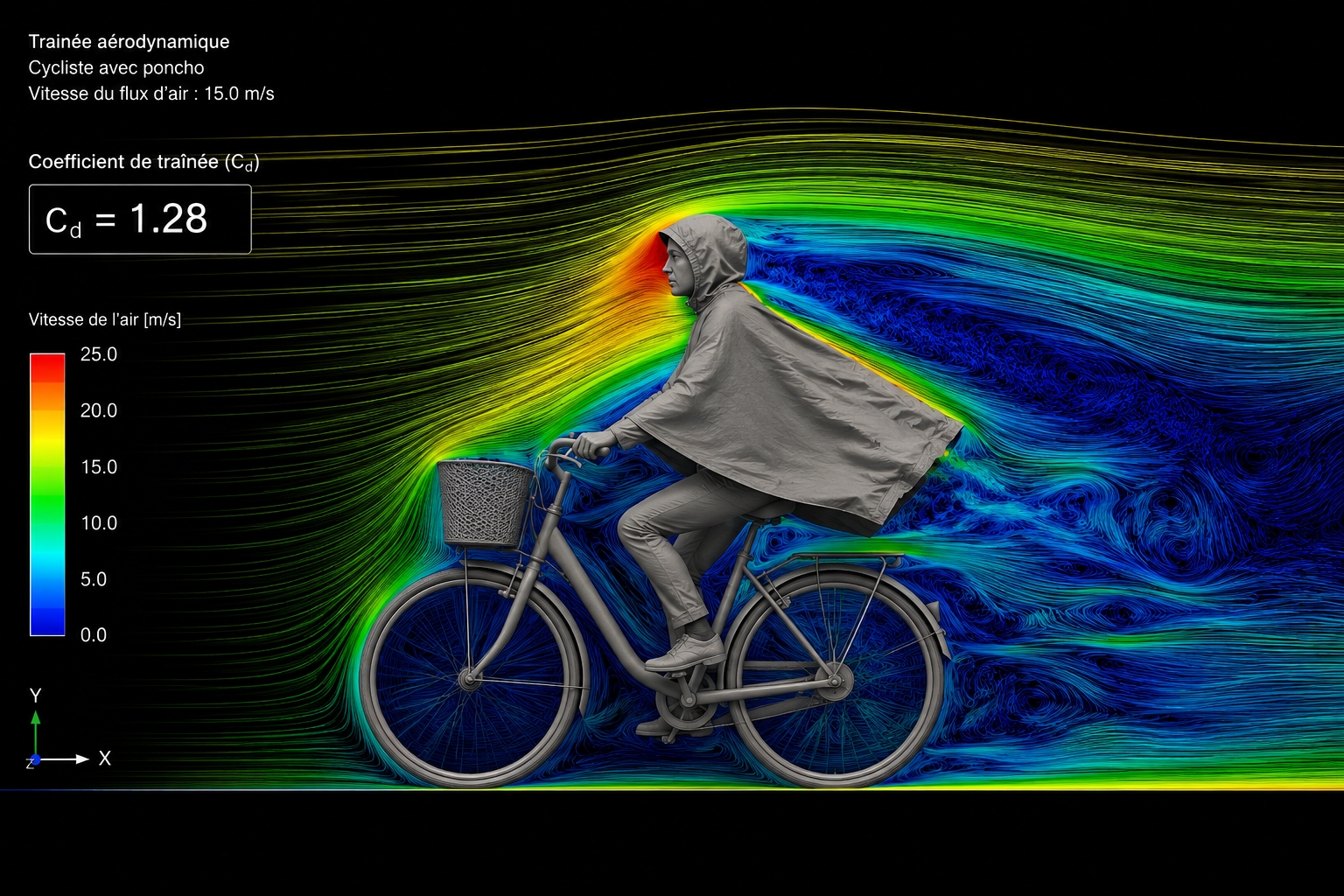Click the XYZ axis orientation triad
Screen dimensions: 1344x896
tap(68, 729)
